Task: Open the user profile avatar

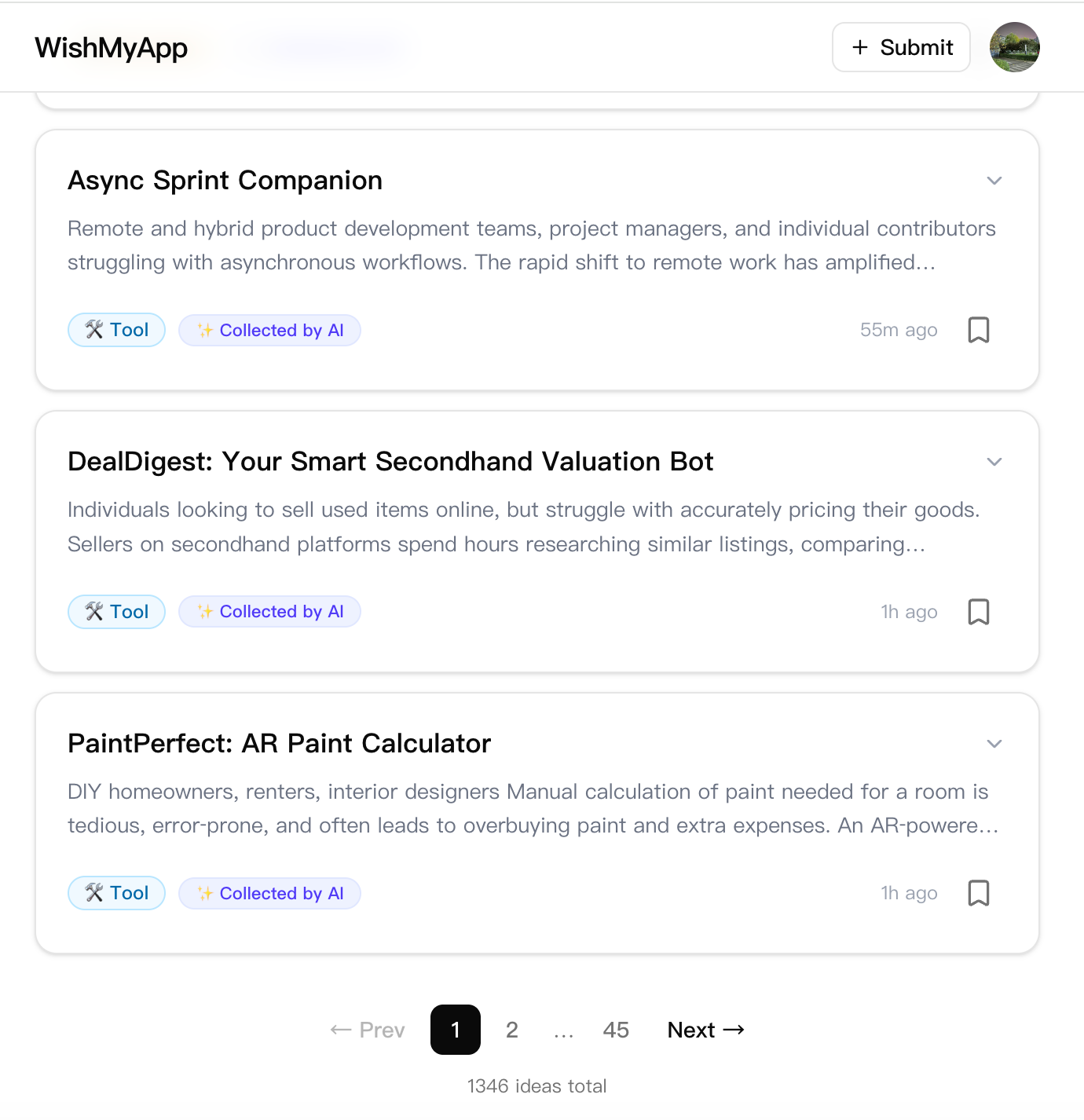Action: [1015, 47]
